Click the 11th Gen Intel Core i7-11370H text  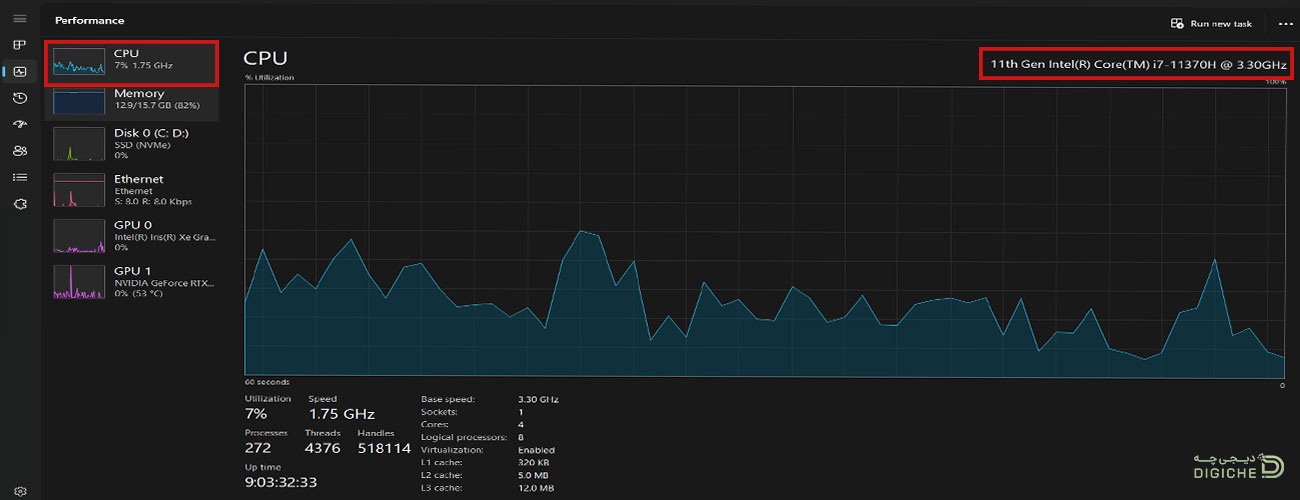click(x=1138, y=64)
